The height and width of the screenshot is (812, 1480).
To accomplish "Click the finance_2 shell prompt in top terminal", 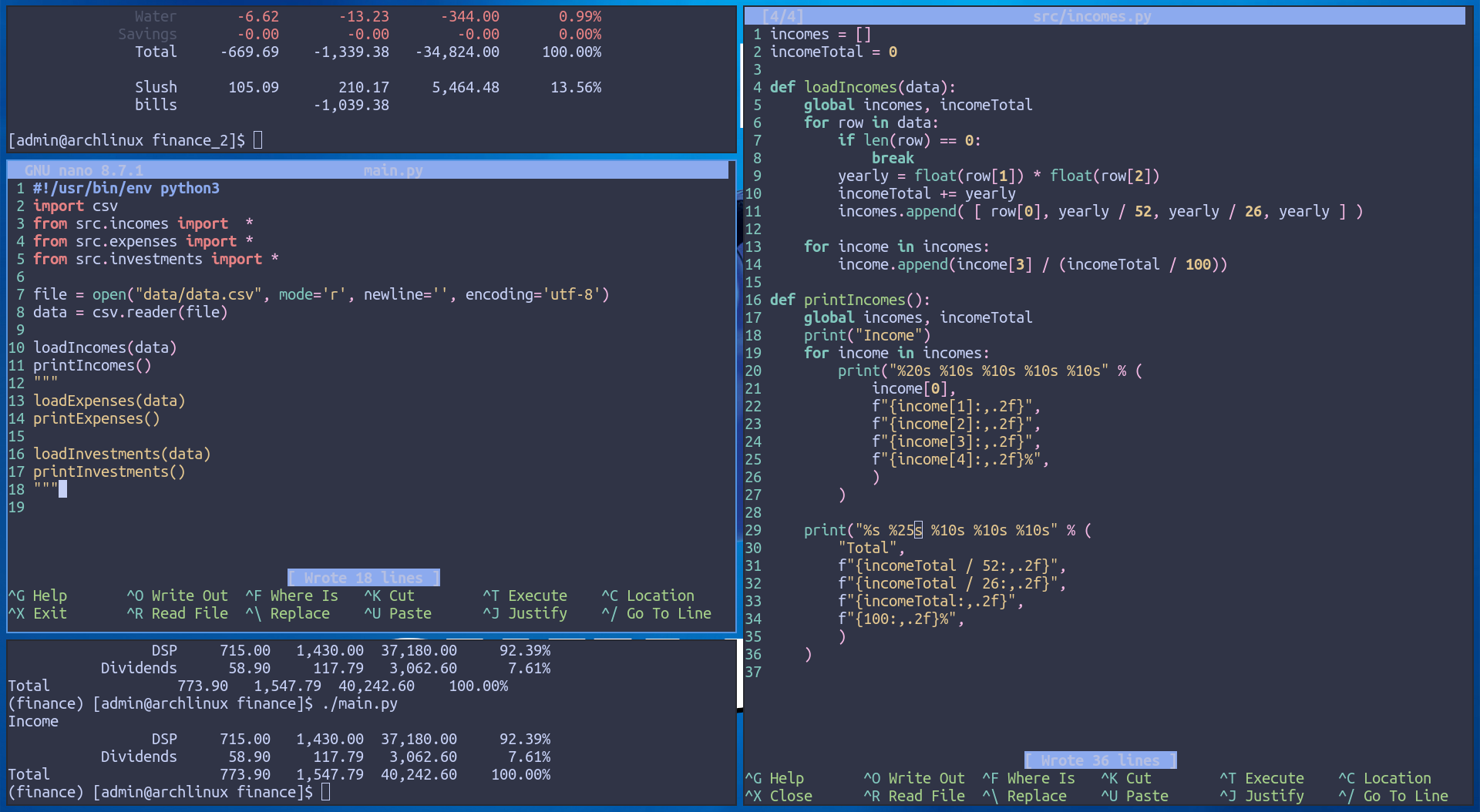I will pos(126,140).
